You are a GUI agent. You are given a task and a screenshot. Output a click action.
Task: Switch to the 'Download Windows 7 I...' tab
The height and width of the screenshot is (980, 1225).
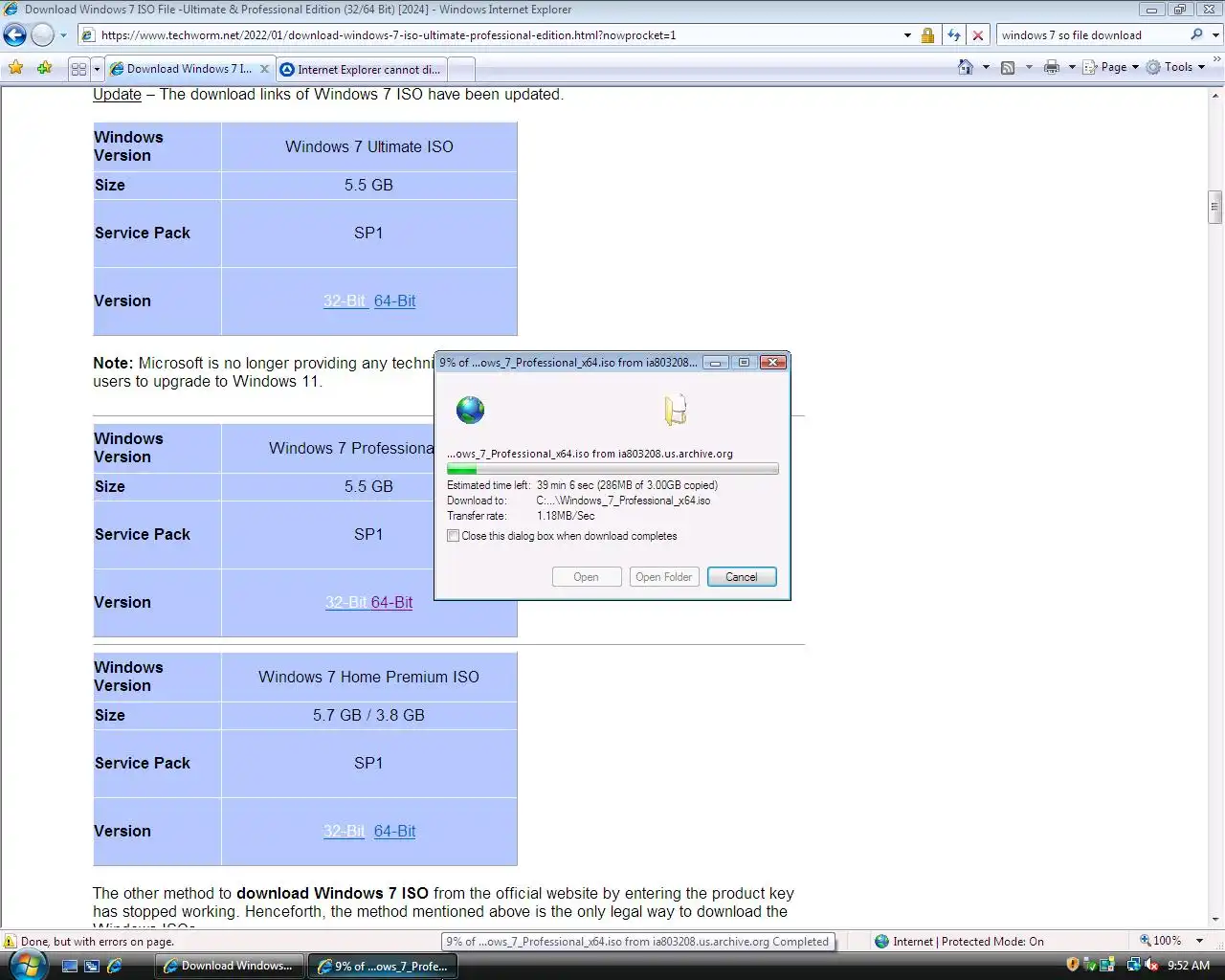point(182,69)
